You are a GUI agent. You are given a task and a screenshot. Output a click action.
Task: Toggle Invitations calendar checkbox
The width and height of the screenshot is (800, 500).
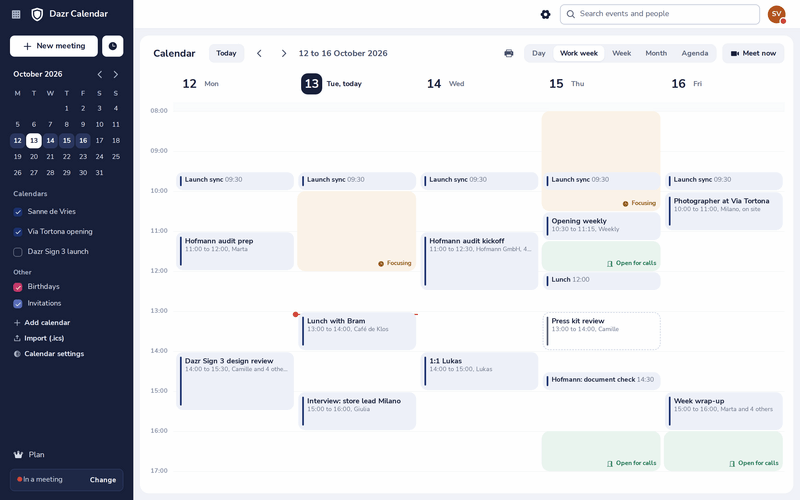tap(18, 304)
